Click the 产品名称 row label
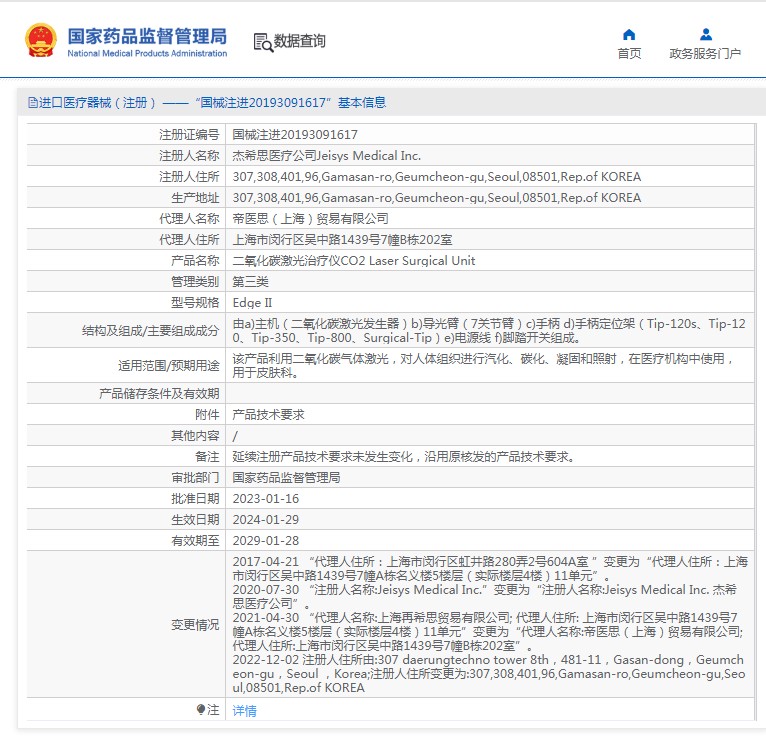The width and height of the screenshot is (766, 740). (x=195, y=260)
